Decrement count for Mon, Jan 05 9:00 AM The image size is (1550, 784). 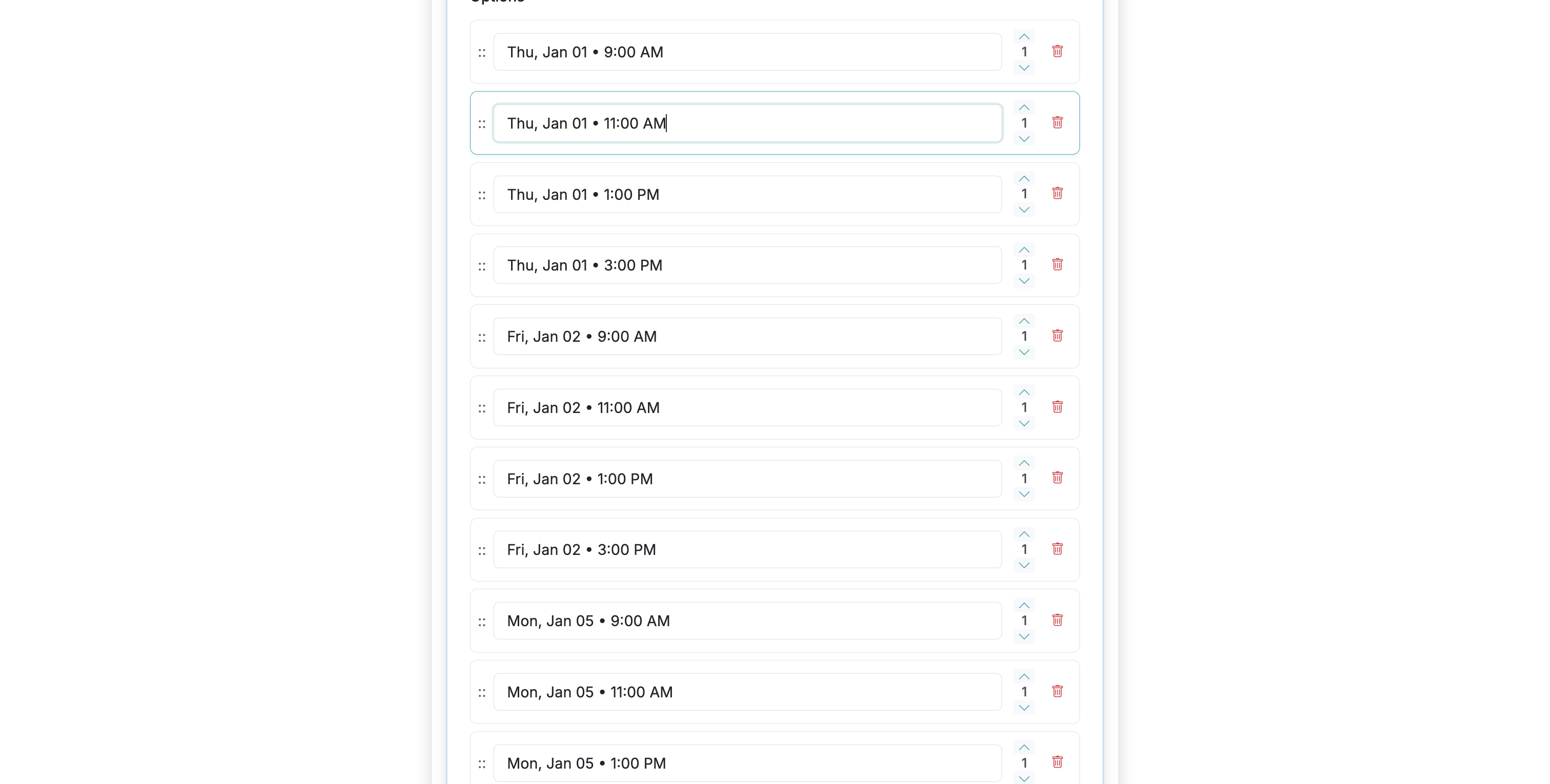click(1024, 636)
